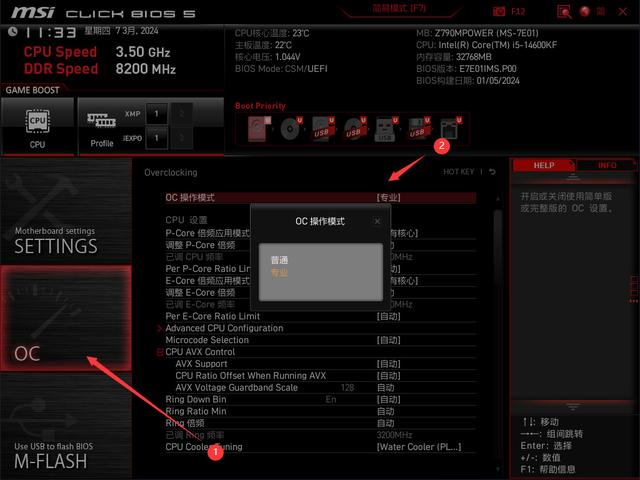Open Ring Down Bin value dropdown
Screen dimensions: 640x480
388,399
